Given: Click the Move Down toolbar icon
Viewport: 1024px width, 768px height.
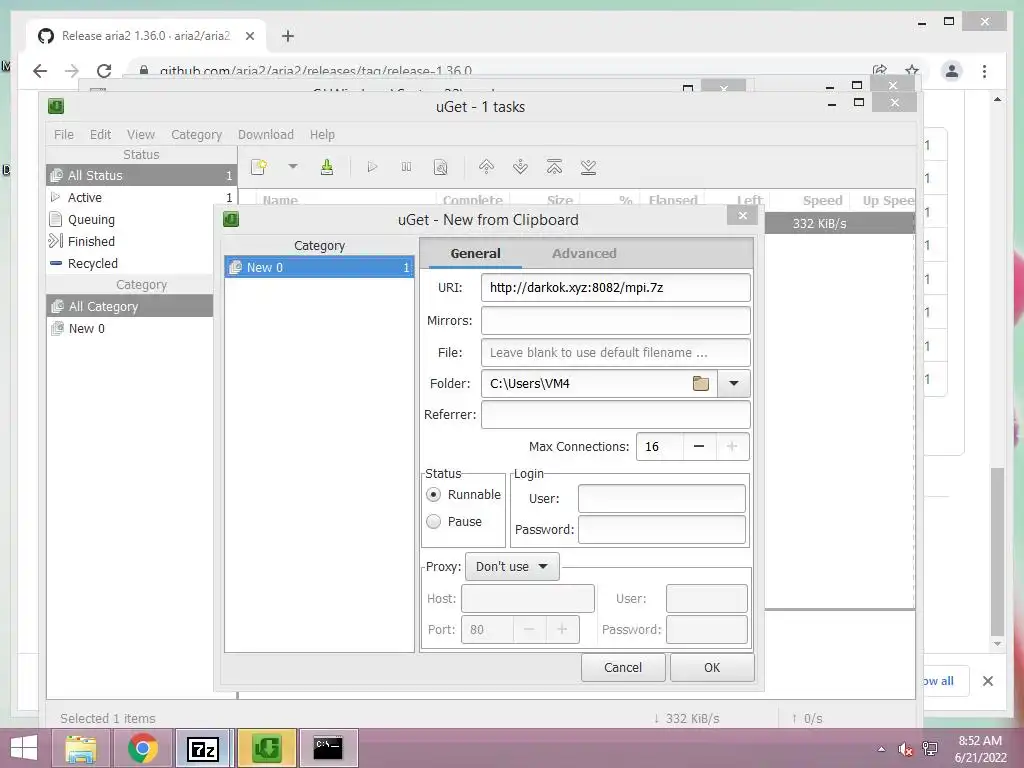Looking at the screenshot, I should click(x=520, y=167).
